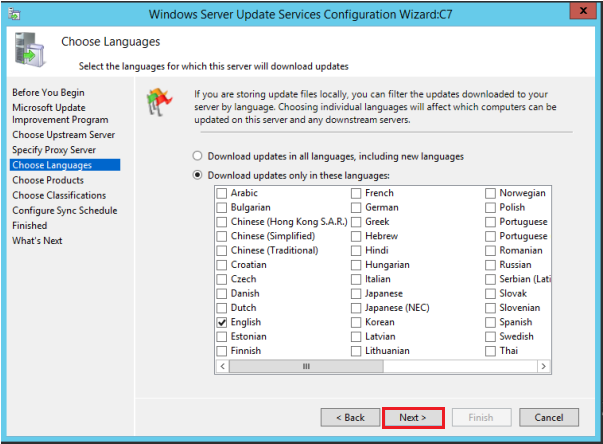Check the Arabic language checkbox
603x444 pixels.
click(x=222, y=193)
